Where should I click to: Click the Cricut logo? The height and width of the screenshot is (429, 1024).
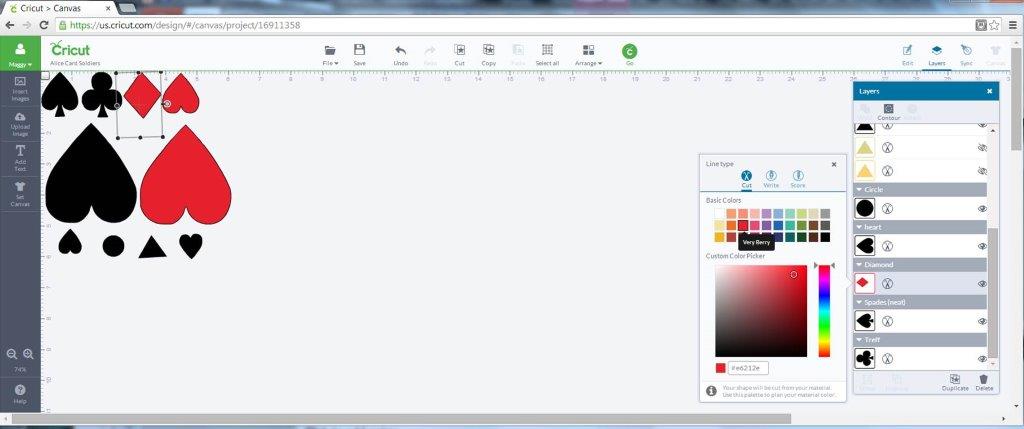[70, 49]
